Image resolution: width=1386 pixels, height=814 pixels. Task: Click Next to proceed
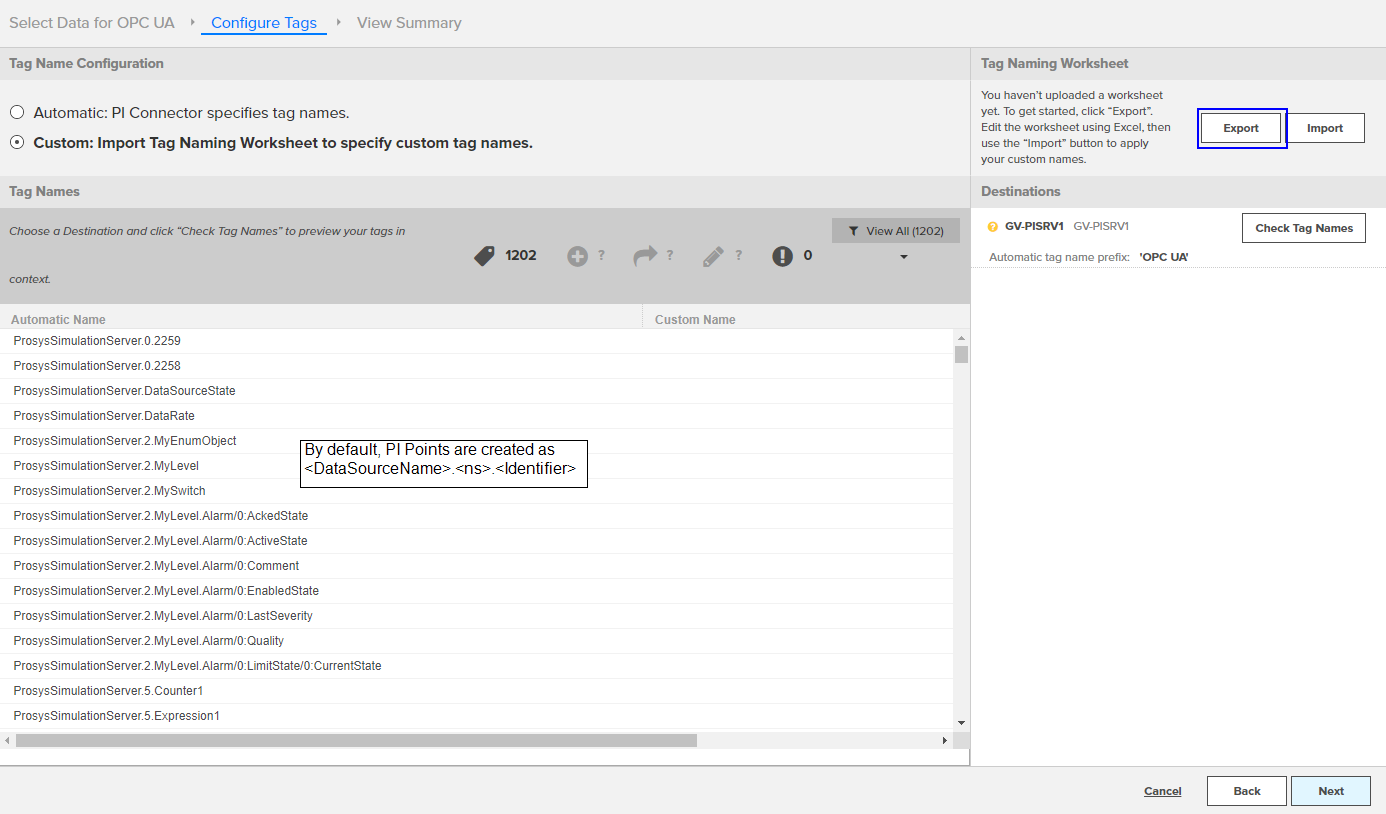(x=1330, y=791)
